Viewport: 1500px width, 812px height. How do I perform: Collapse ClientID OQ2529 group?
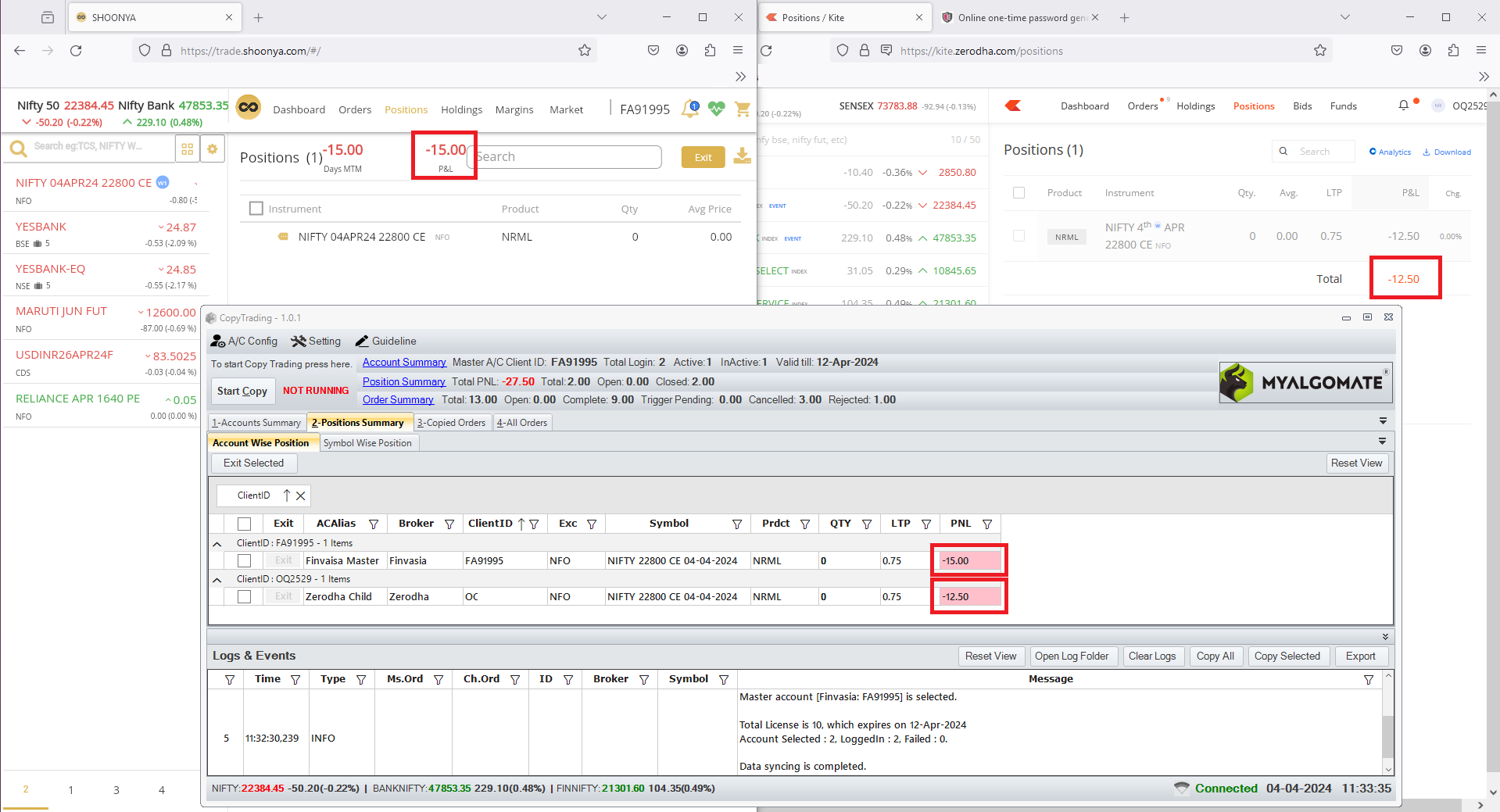217,580
